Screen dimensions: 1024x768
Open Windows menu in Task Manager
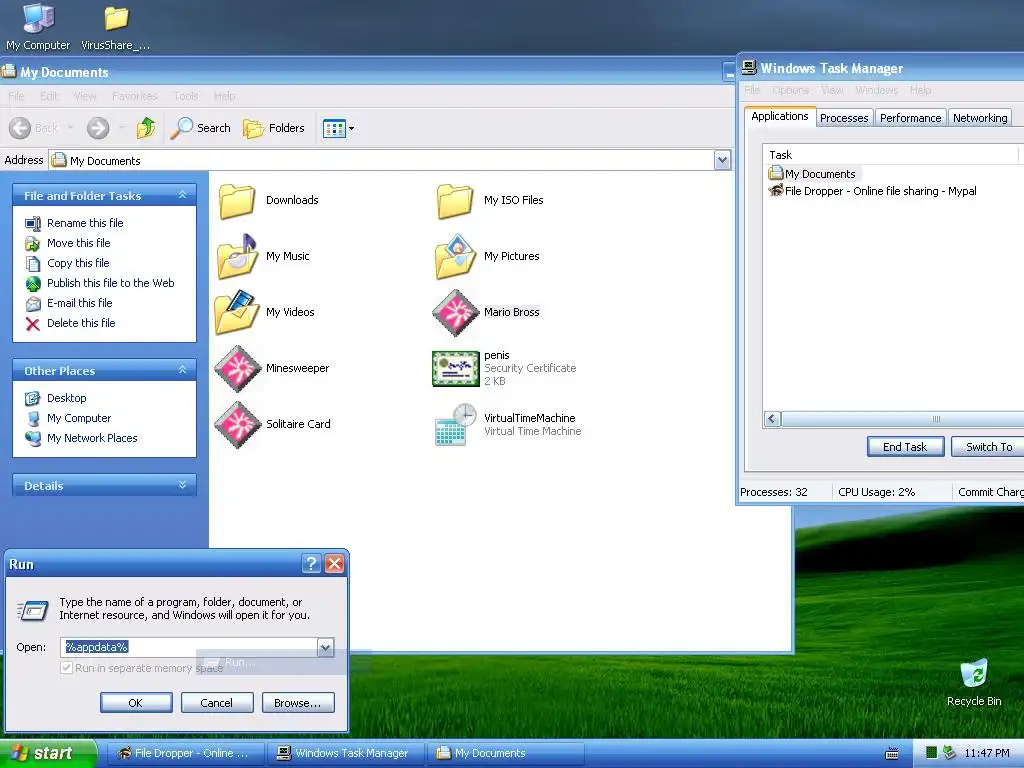click(x=876, y=90)
